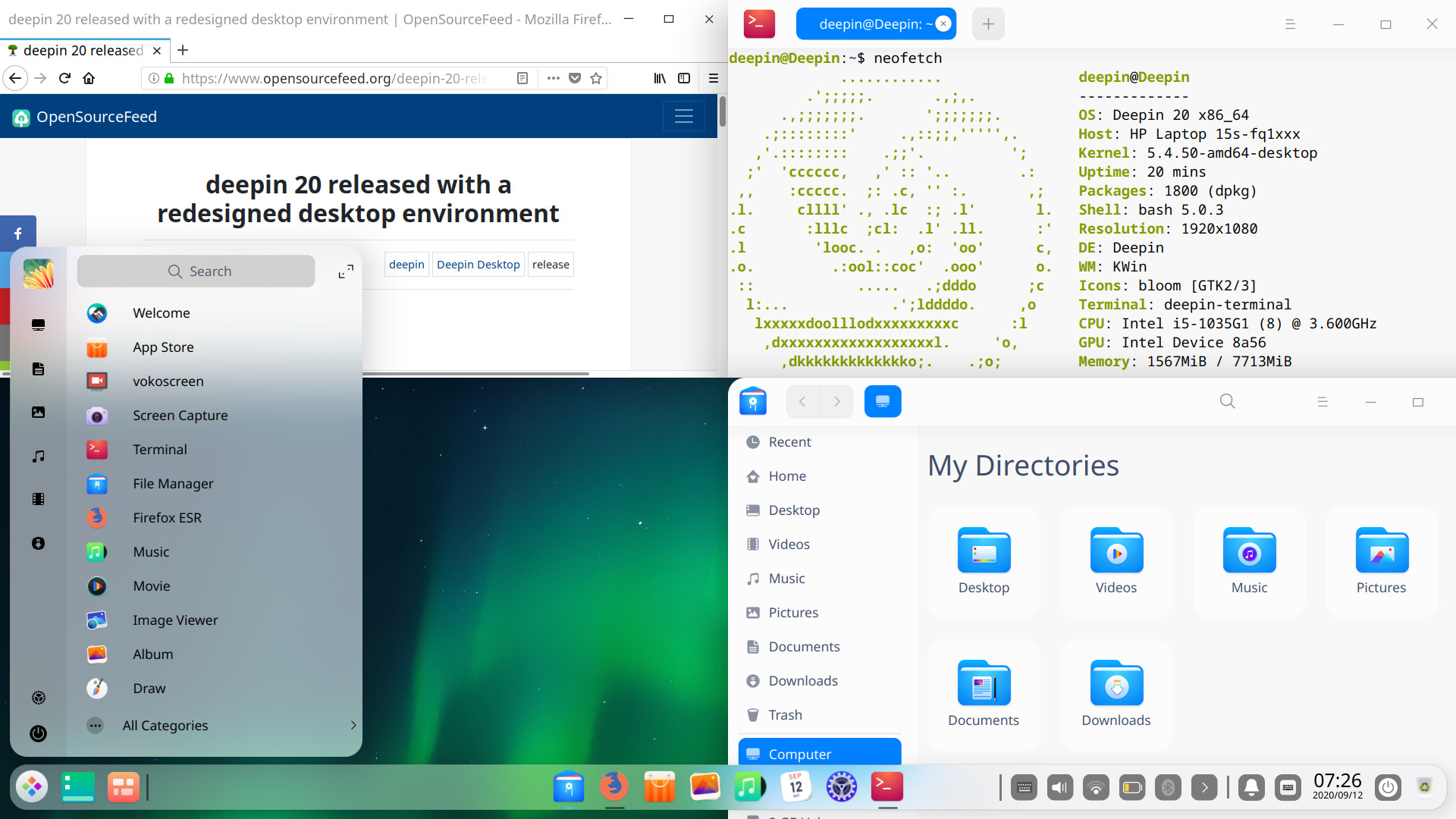Expand All Categories in the launcher

point(165,725)
